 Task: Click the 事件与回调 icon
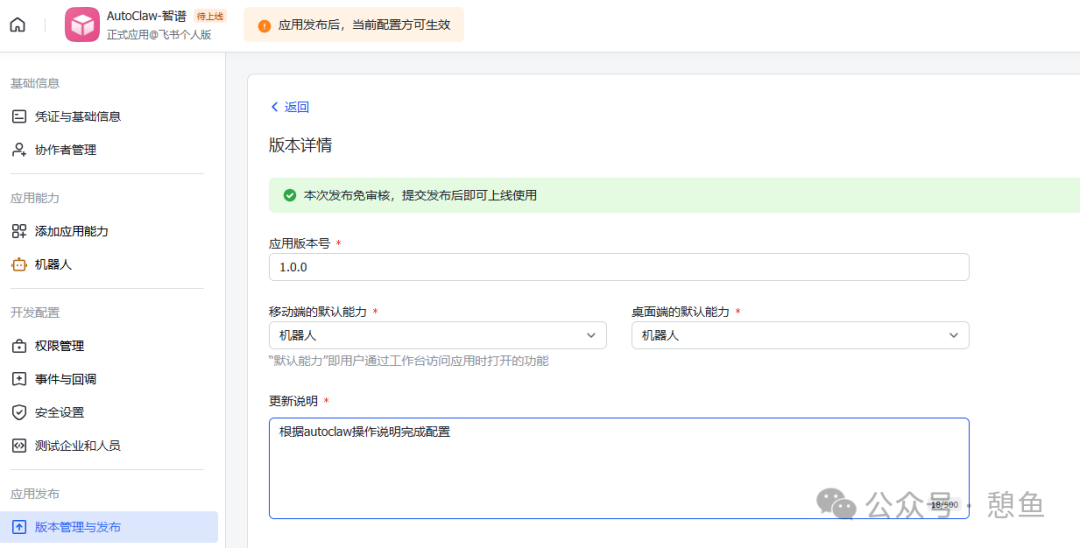pos(19,379)
